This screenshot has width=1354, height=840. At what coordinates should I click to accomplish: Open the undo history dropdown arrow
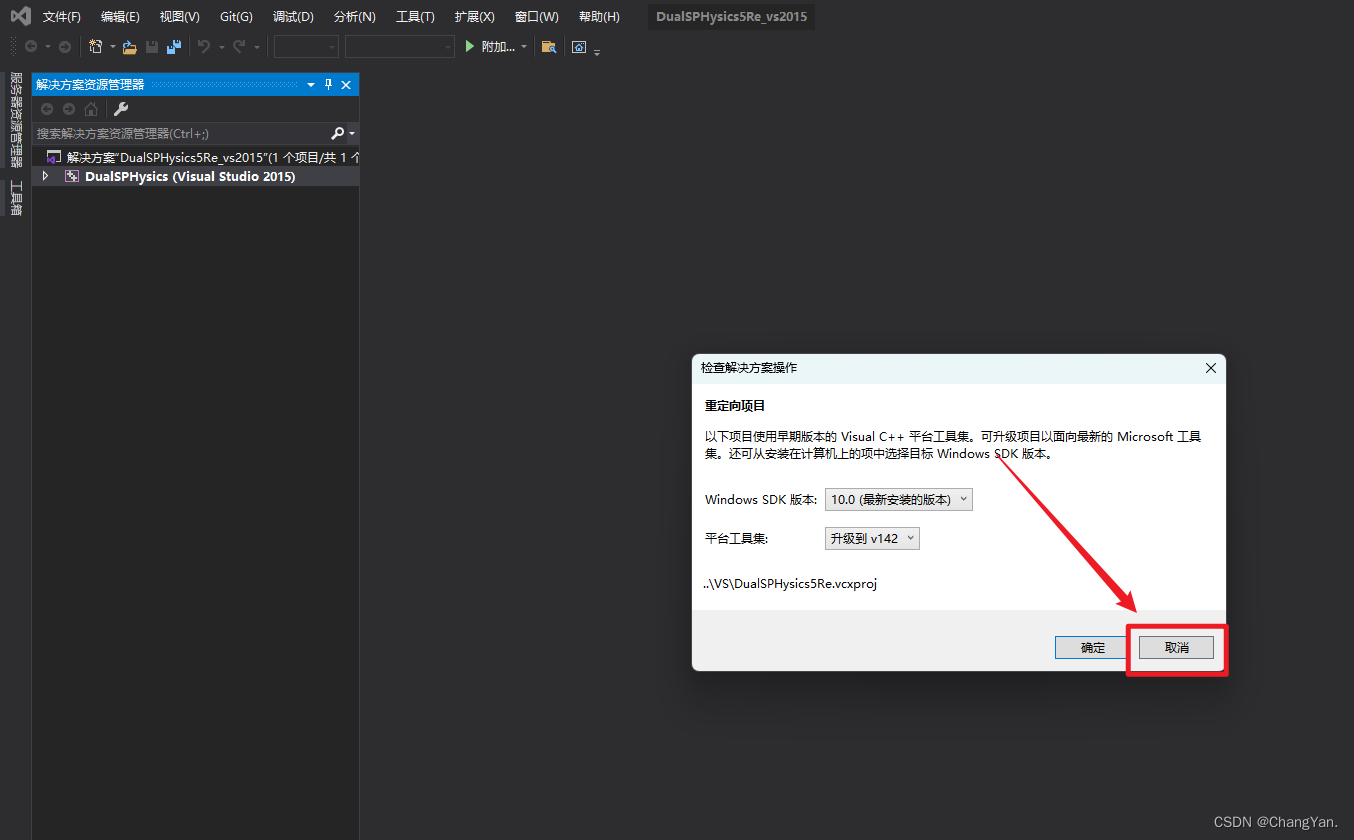click(x=221, y=47)
